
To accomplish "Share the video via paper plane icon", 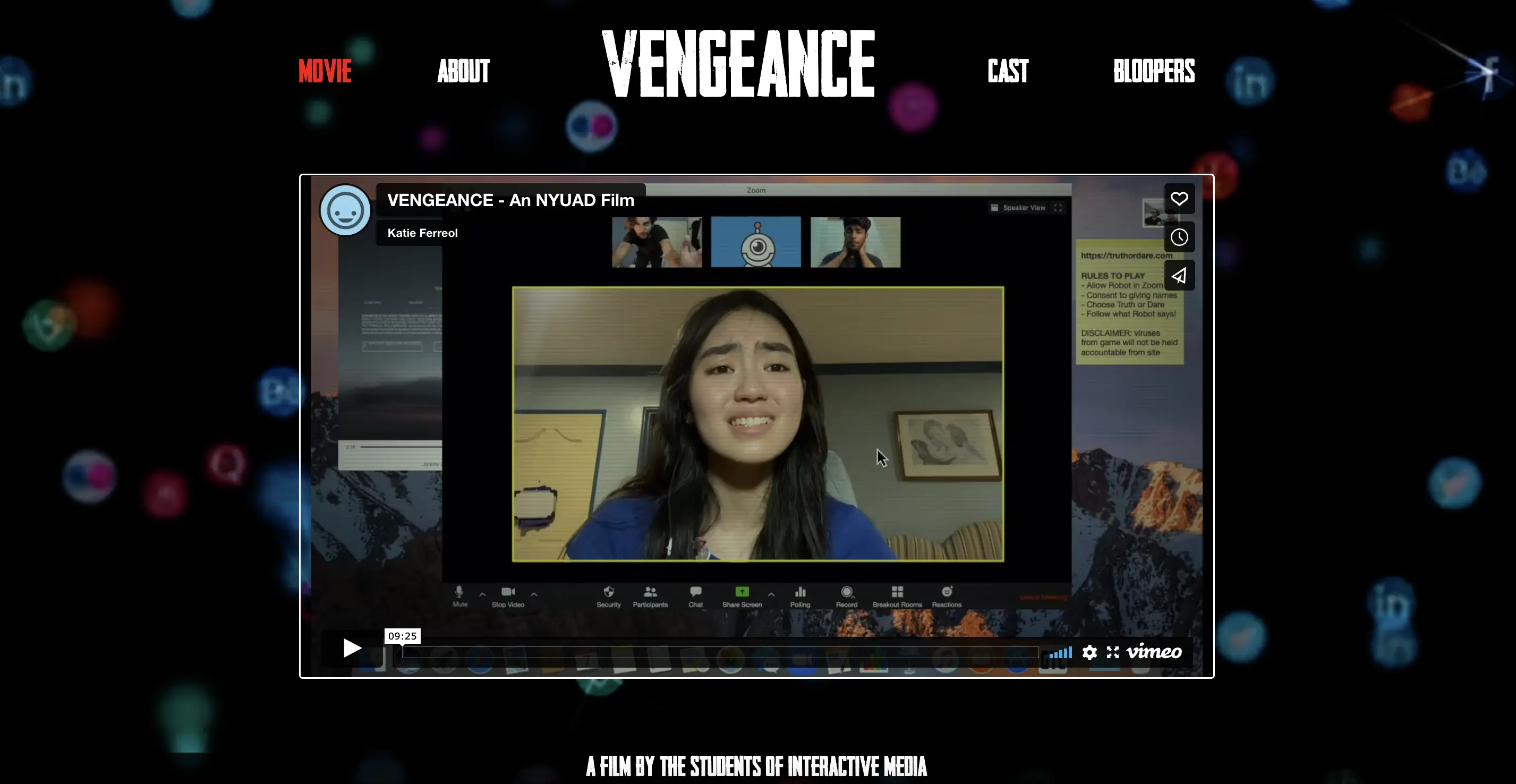I will click(x=1179, y=276).
